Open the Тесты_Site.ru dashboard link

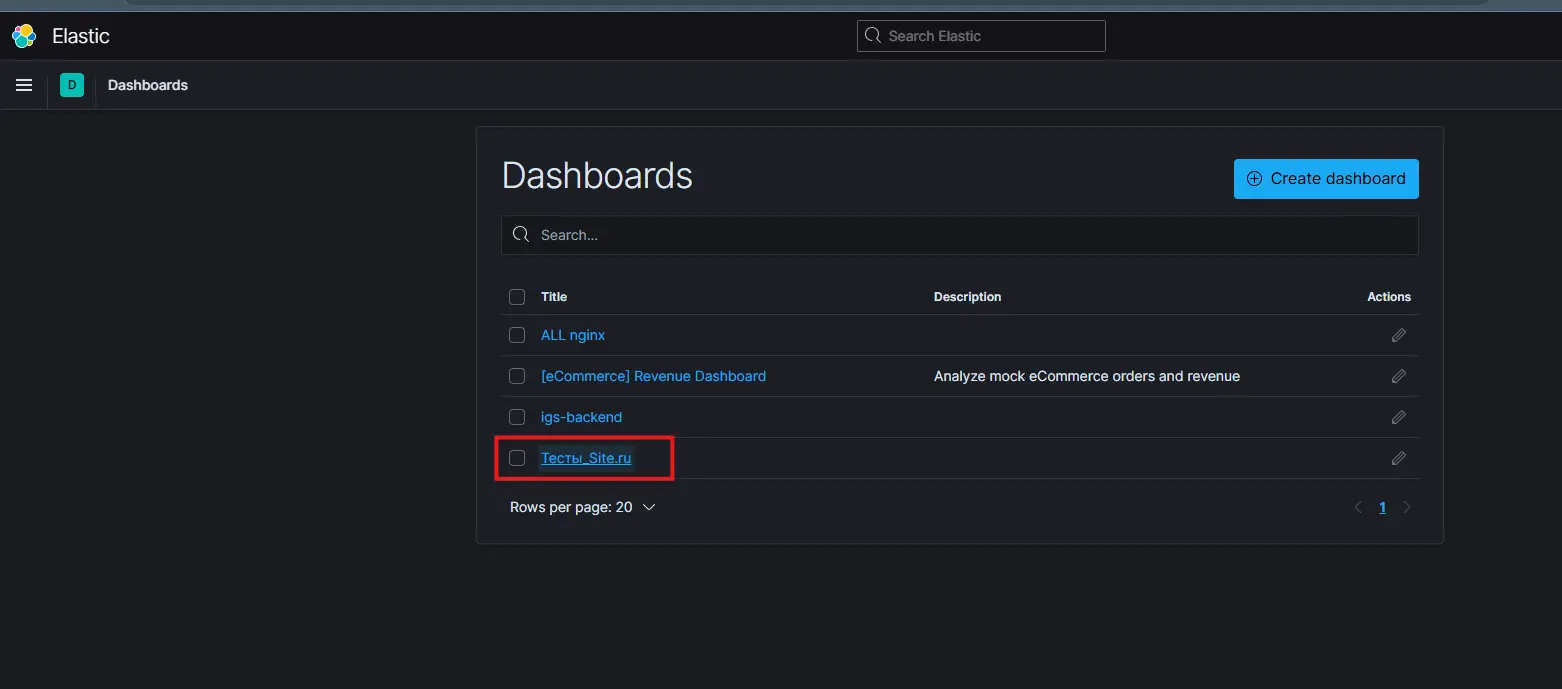click(586, 458)
